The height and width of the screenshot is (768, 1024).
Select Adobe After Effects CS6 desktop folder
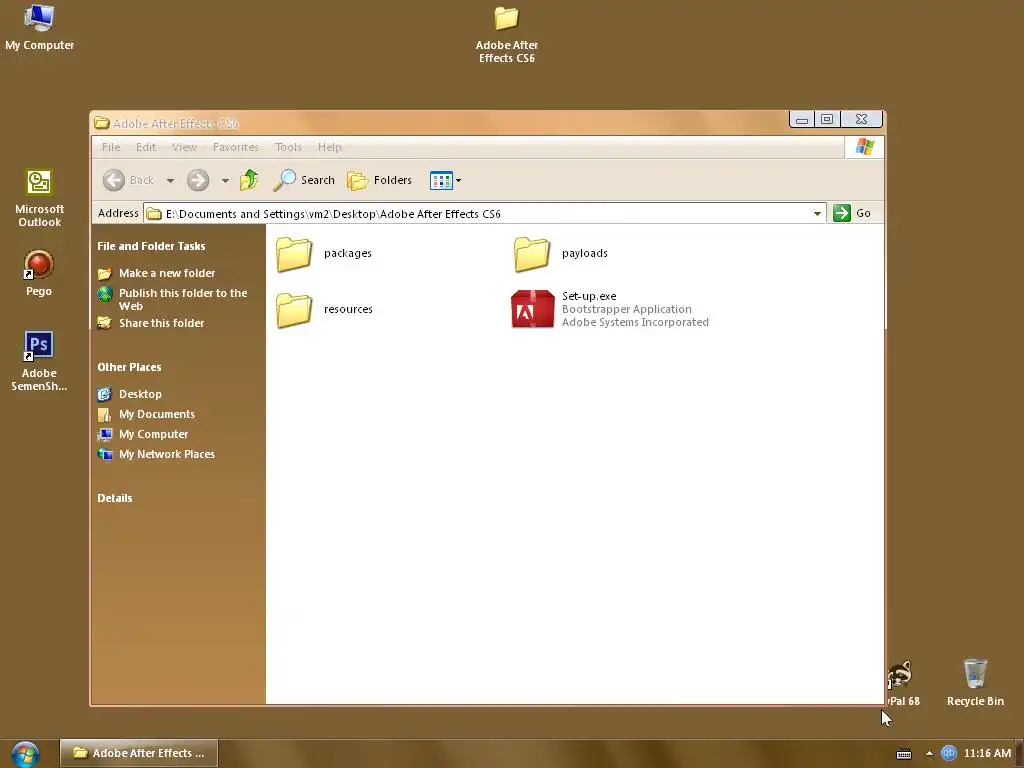click(507, 34)
